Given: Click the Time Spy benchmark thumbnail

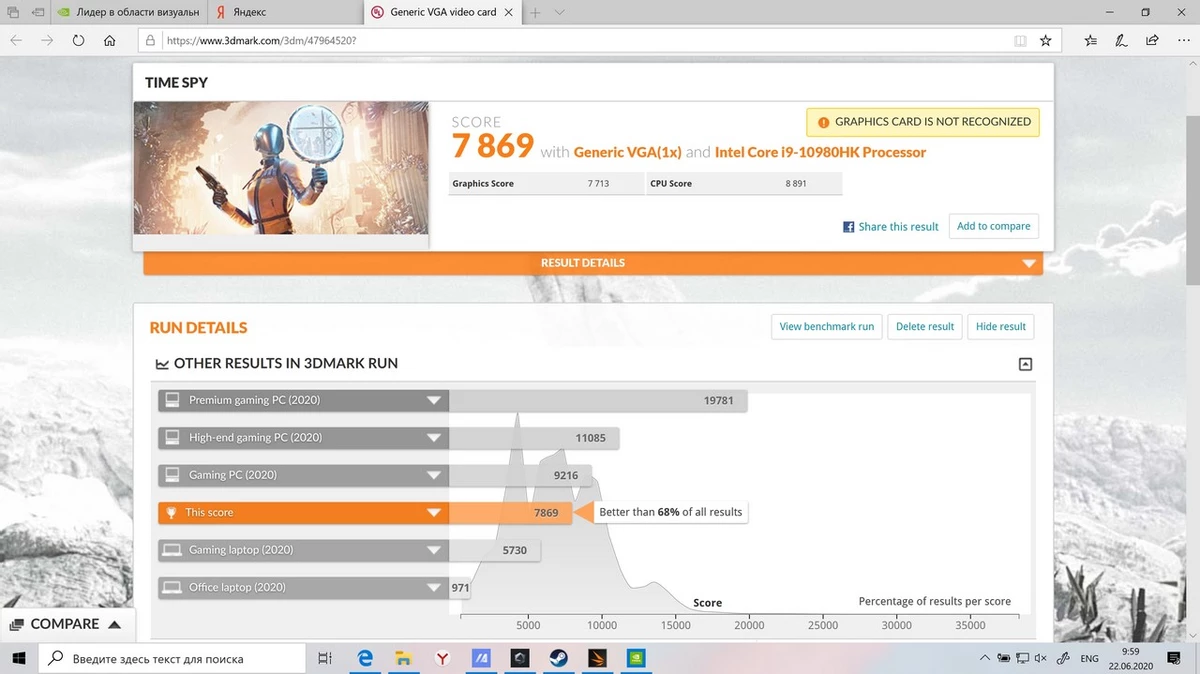Looking at the screenshot, I should pyautogui.click(x=281, y=168).
